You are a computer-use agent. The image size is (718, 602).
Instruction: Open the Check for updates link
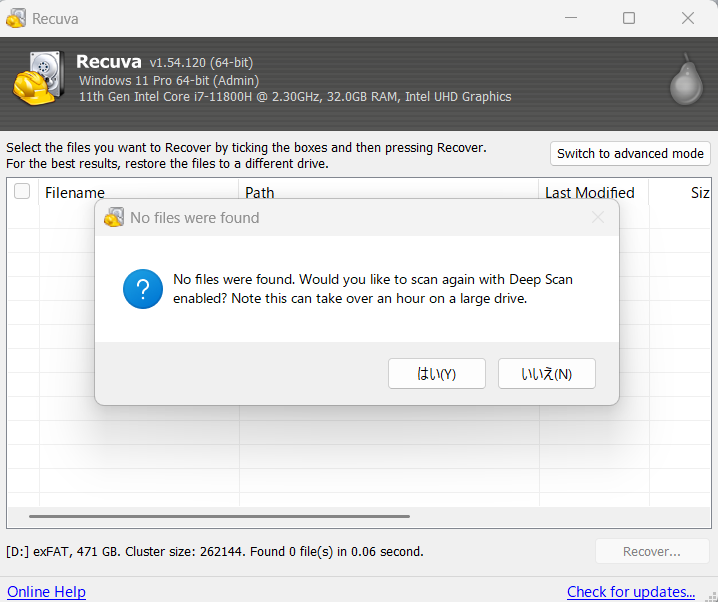(x=630, y=592)
